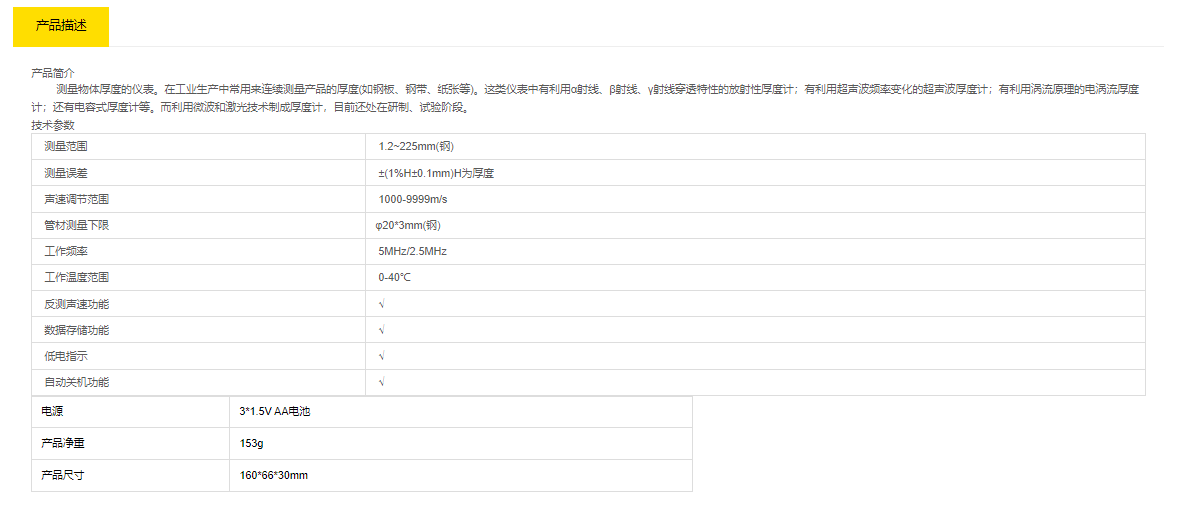
Task: Click the ±(1%H±0.1mm)H为厚度 value
Action: pyautogui.click(x=436, y=173)
